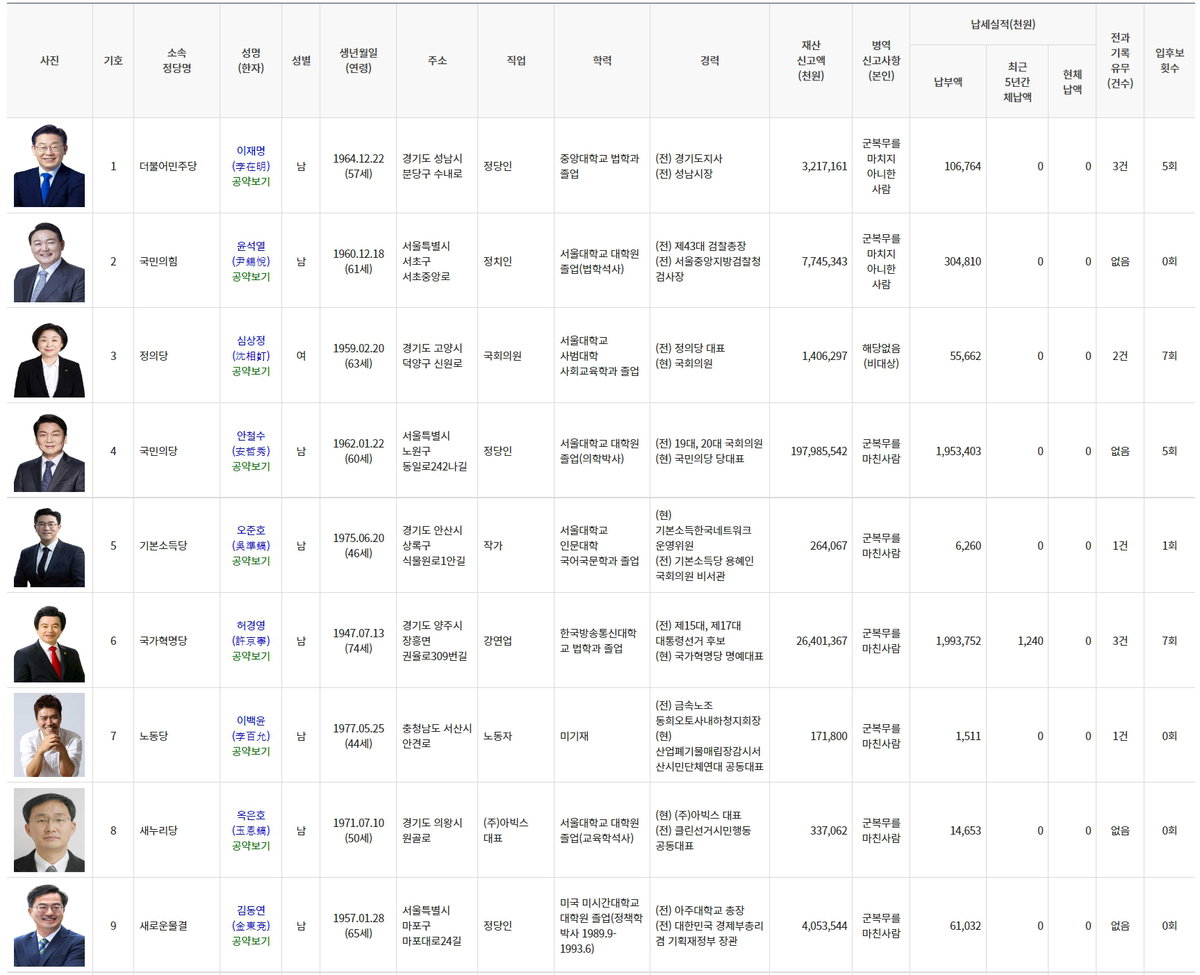Click the asset value 26,401,367

pyautogui.click(x=821, y=641)
